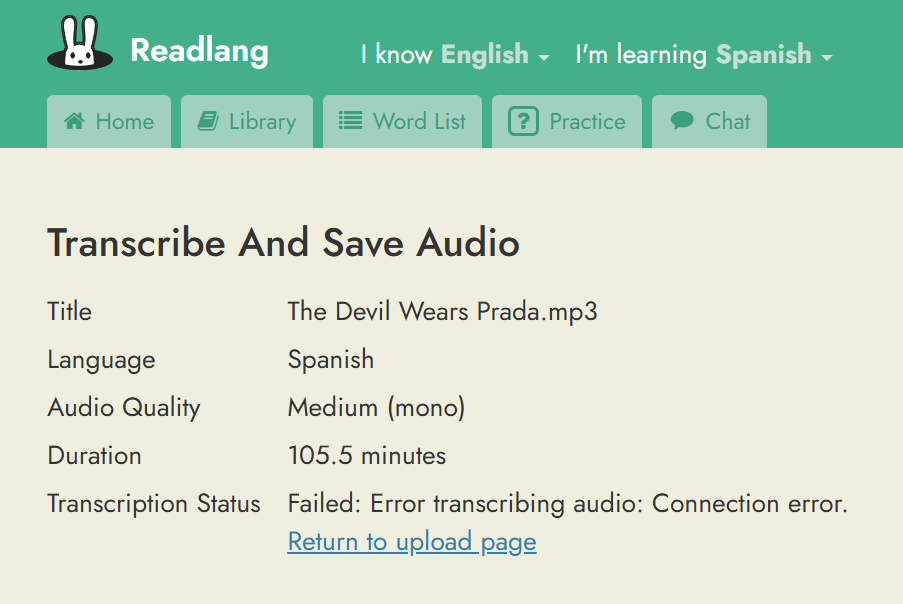Switch to the Library tab
Image resolution: width=903 pixels, height=604 pixels.
click(x=247, y=122)
